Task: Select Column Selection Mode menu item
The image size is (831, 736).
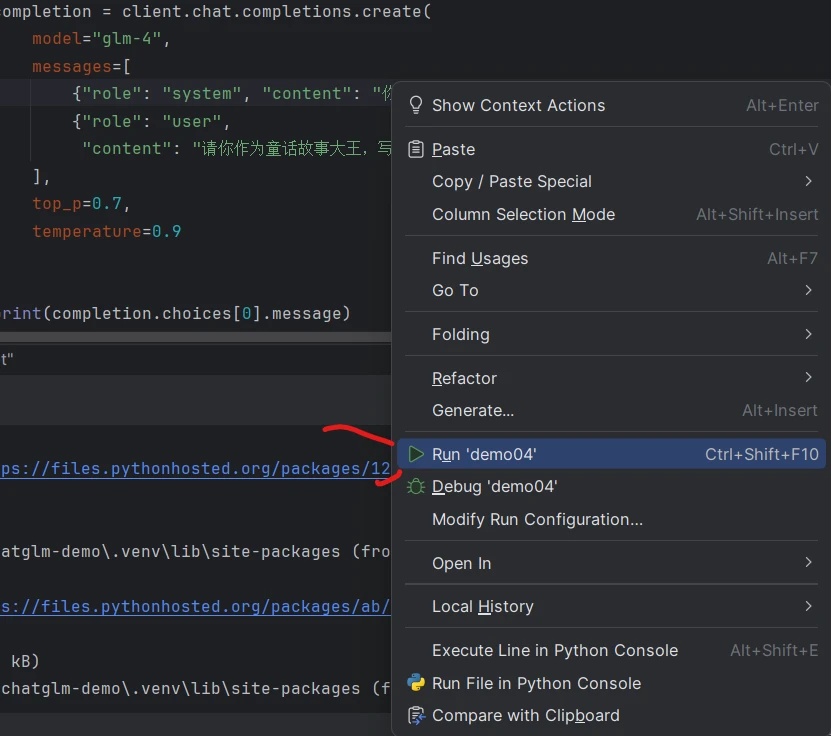Action: tap(523, 214)
